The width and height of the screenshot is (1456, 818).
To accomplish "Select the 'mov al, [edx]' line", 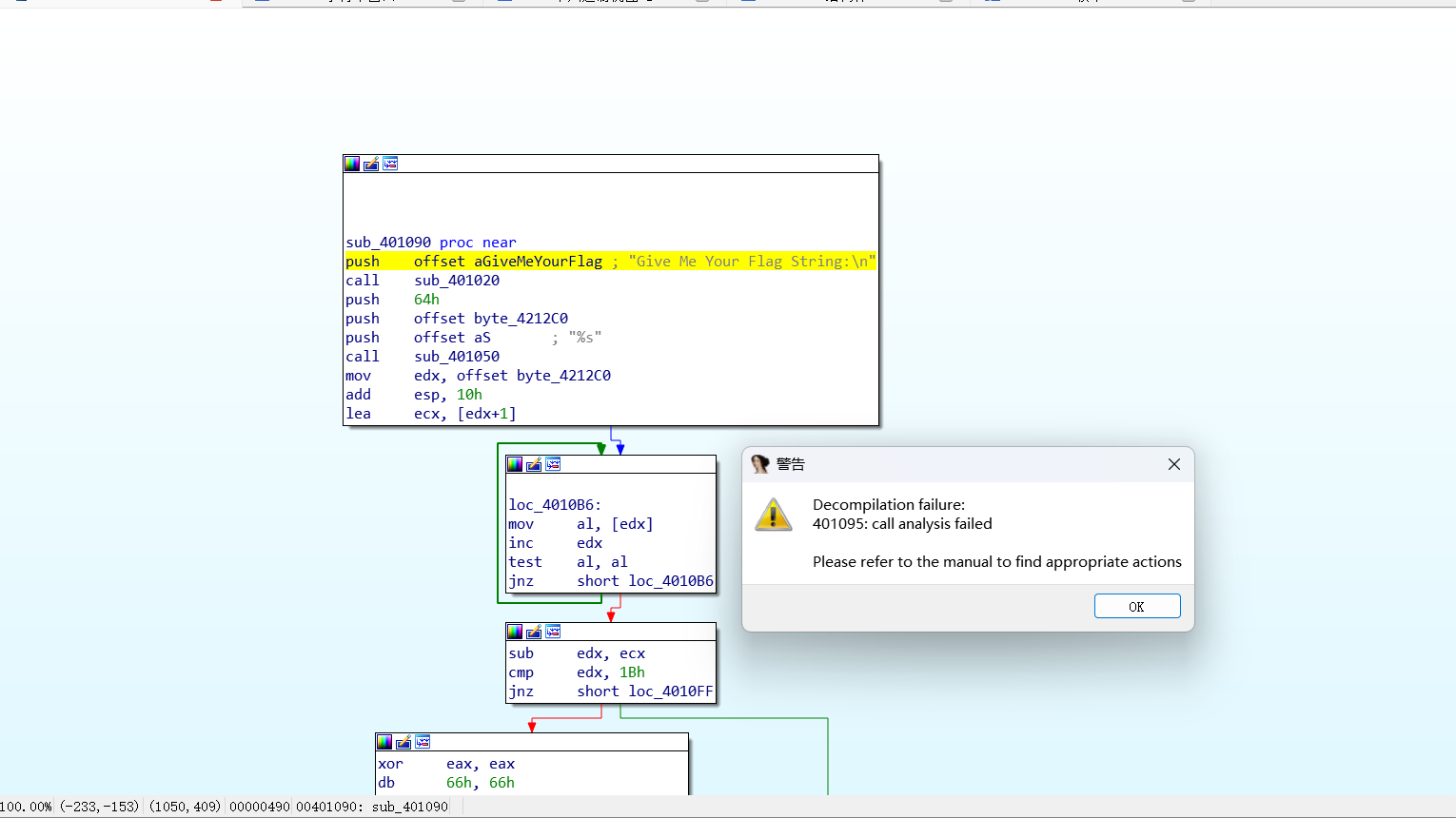I will 580,524.
